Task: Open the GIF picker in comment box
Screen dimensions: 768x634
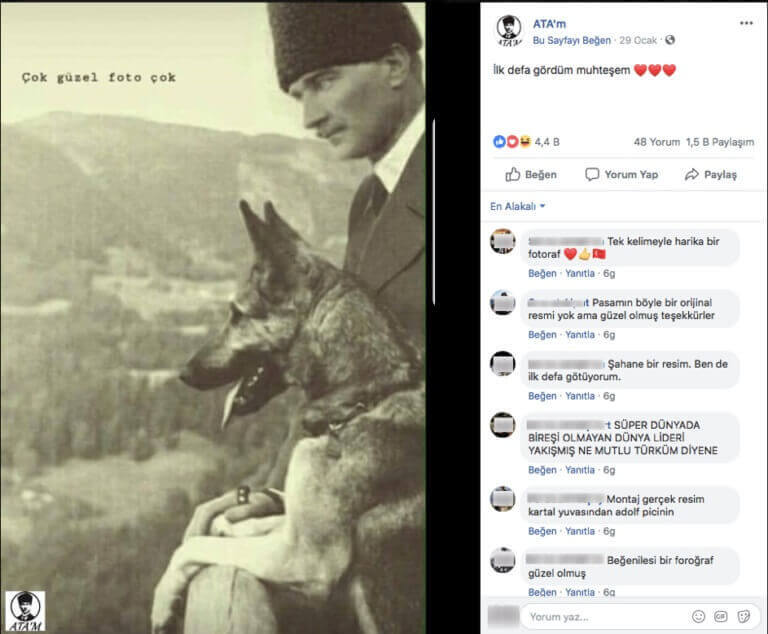Action: (x=721, y=616)
